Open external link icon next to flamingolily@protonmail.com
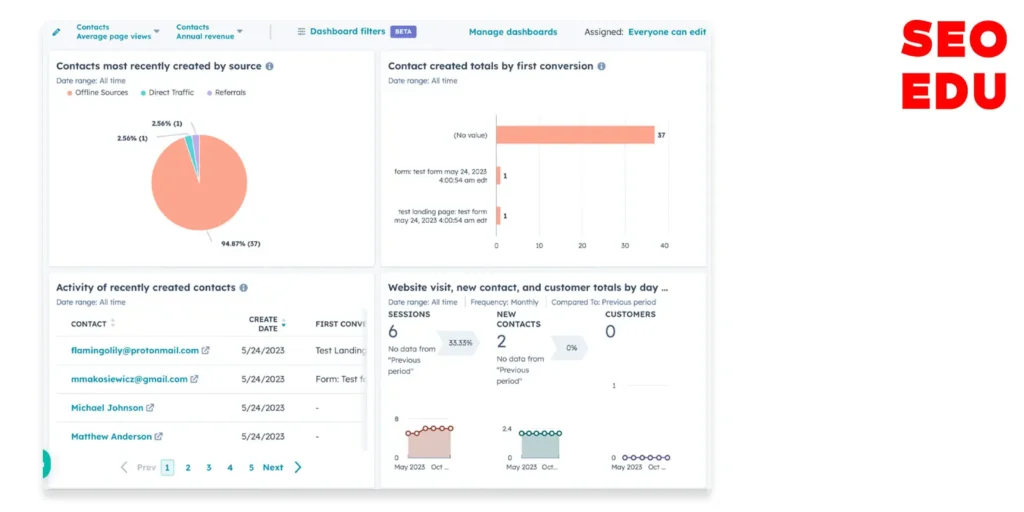Image resolution: width=1024 pixels, height=512 pixels. 206,351
